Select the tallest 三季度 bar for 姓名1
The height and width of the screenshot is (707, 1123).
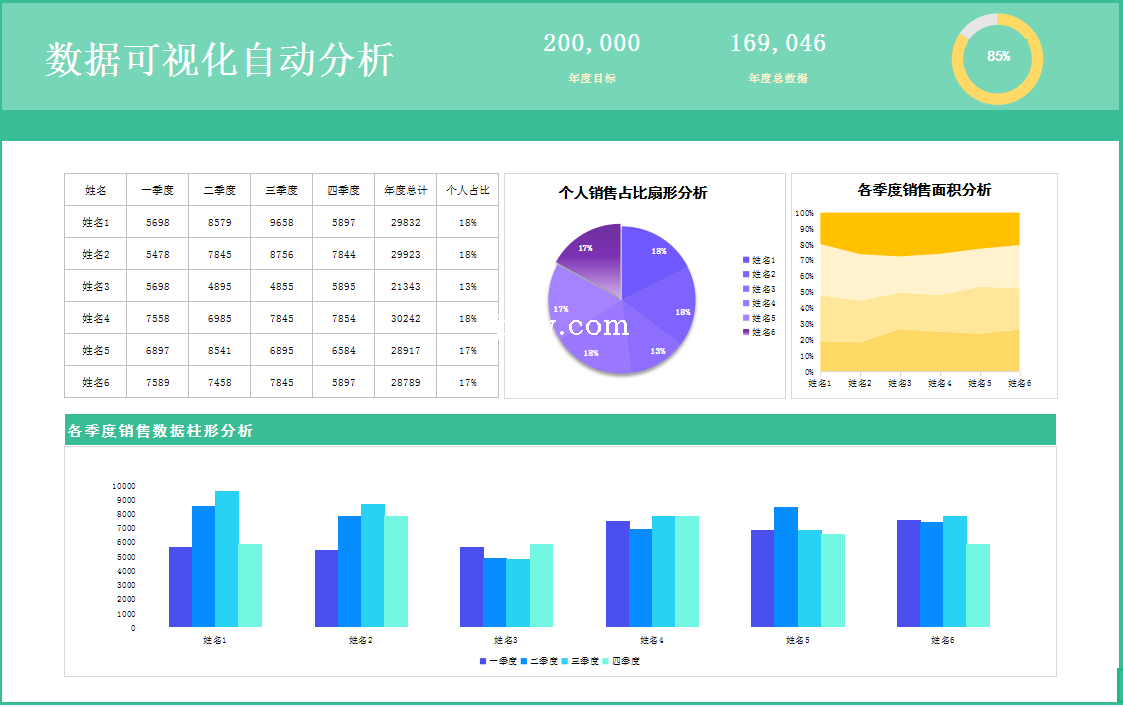tap(227, 560)
